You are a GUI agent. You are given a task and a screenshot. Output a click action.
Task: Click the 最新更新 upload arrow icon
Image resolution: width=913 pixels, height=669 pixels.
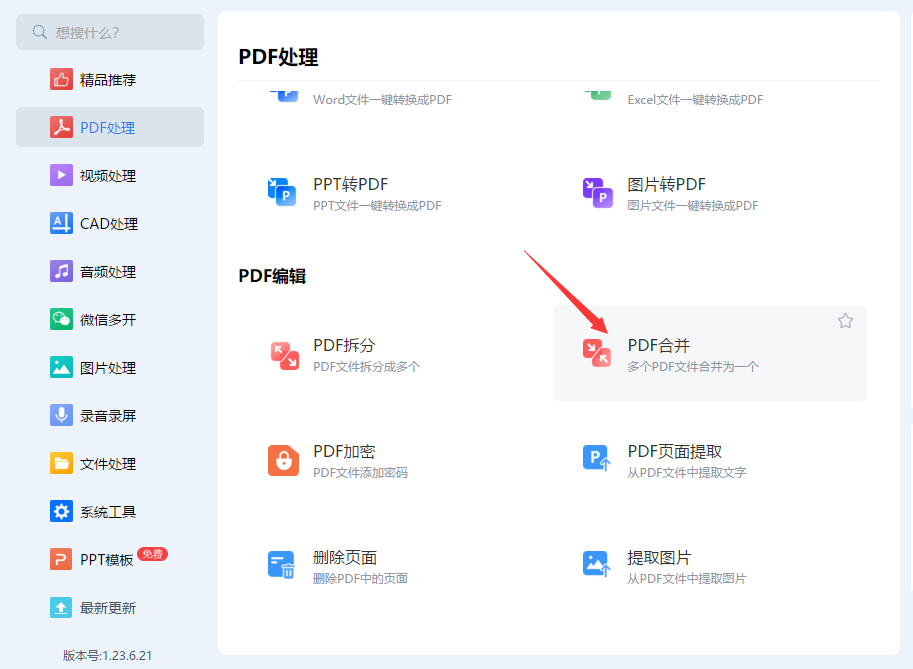(x=61, y=607)
